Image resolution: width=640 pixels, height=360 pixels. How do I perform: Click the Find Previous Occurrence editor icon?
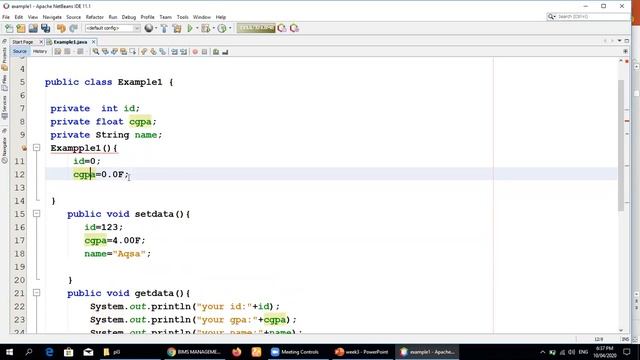coord(105,51)
